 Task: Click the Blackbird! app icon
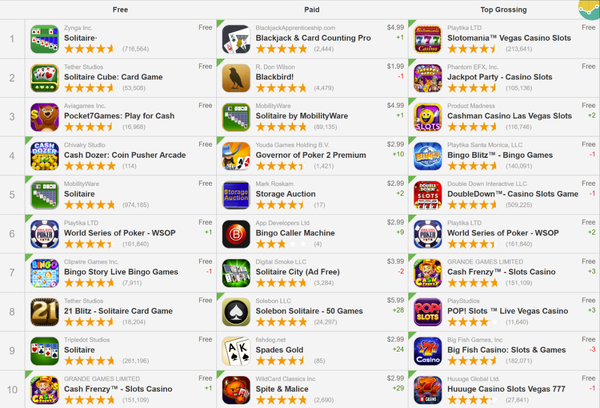point(236,78)
